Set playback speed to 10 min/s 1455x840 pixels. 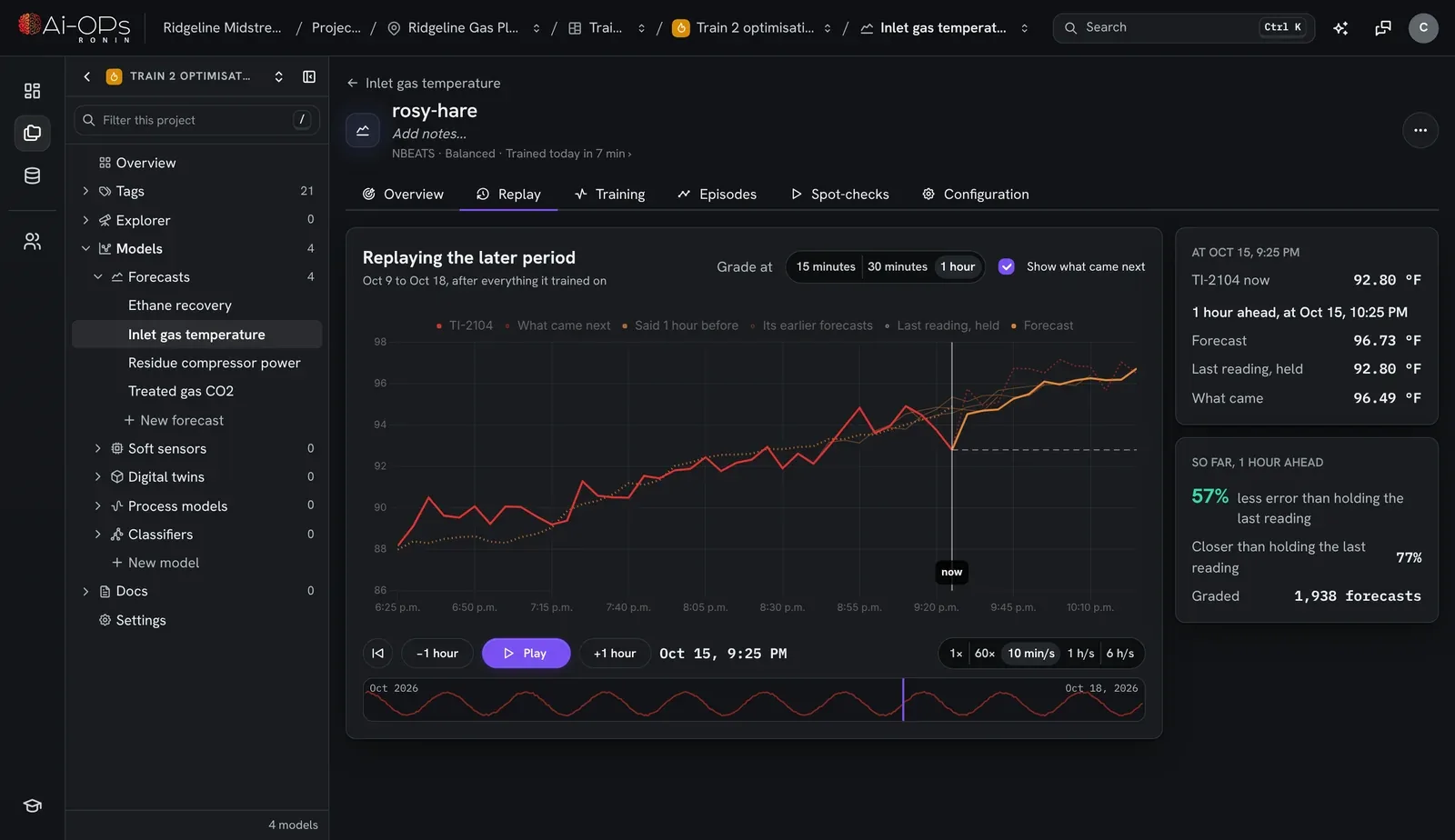(1031, 653)
